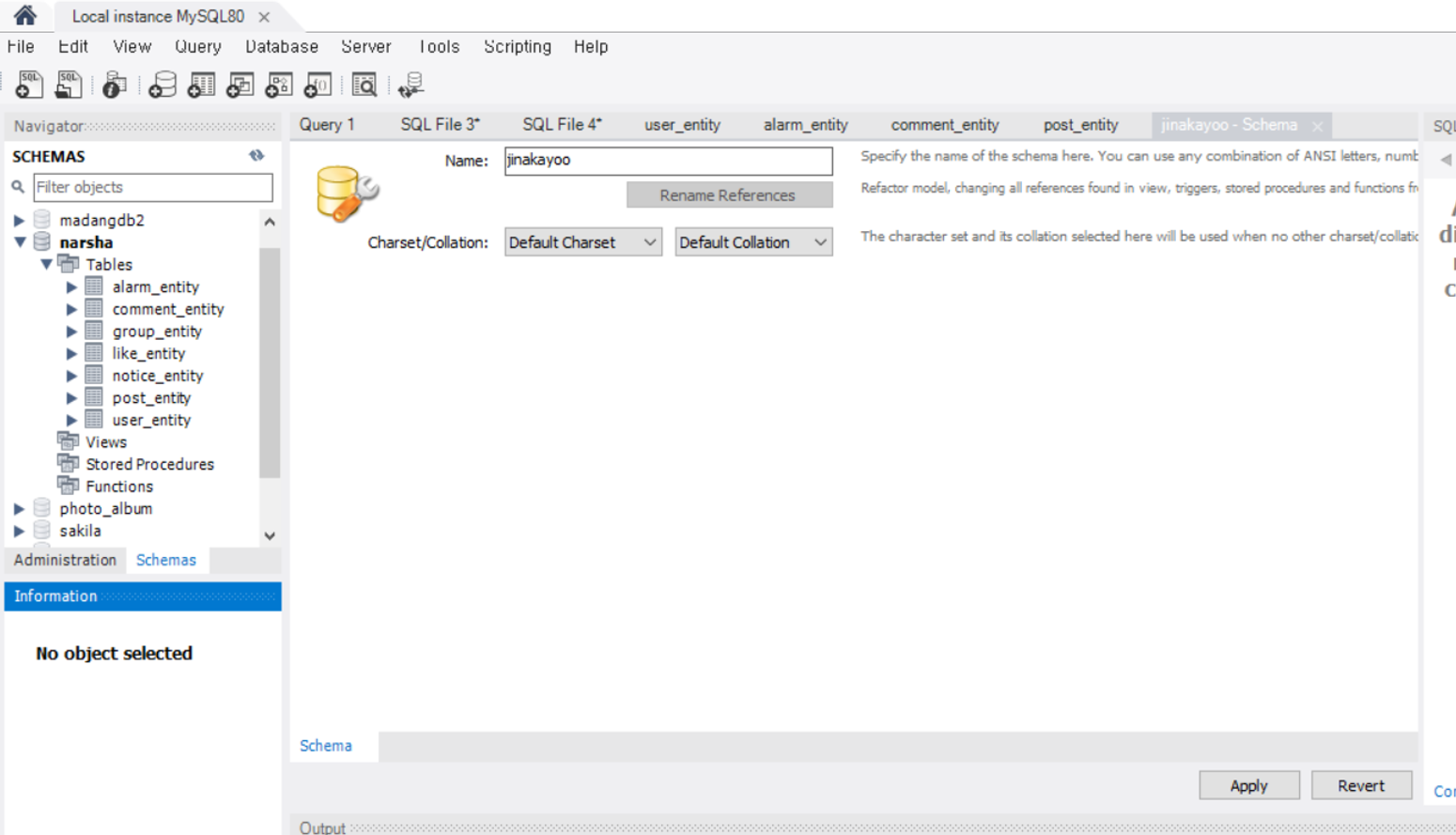Select the notice_entity table row
1456x835 pixels.
(x=158, y=376)
